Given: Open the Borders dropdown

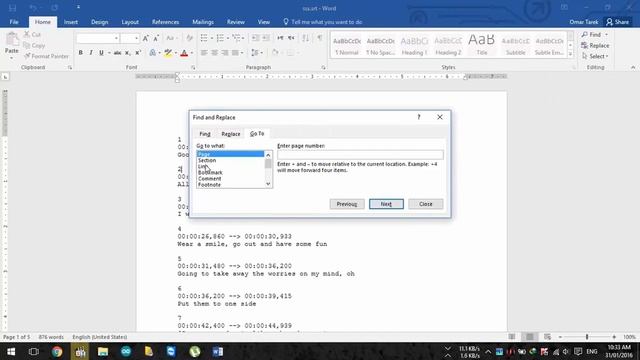Looking at the screenshot, I should (x=299, y=53).
